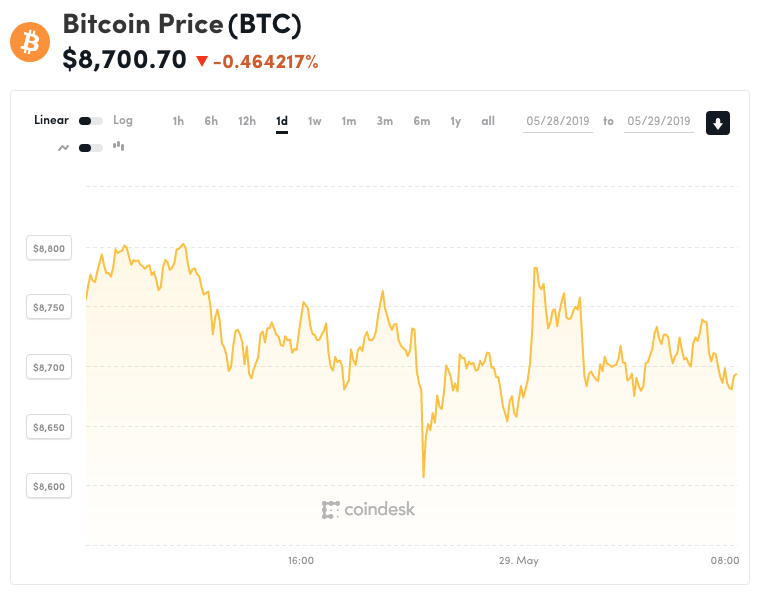Click the Linear scale label
Screen dimensions: 761x599
[51, 120]
